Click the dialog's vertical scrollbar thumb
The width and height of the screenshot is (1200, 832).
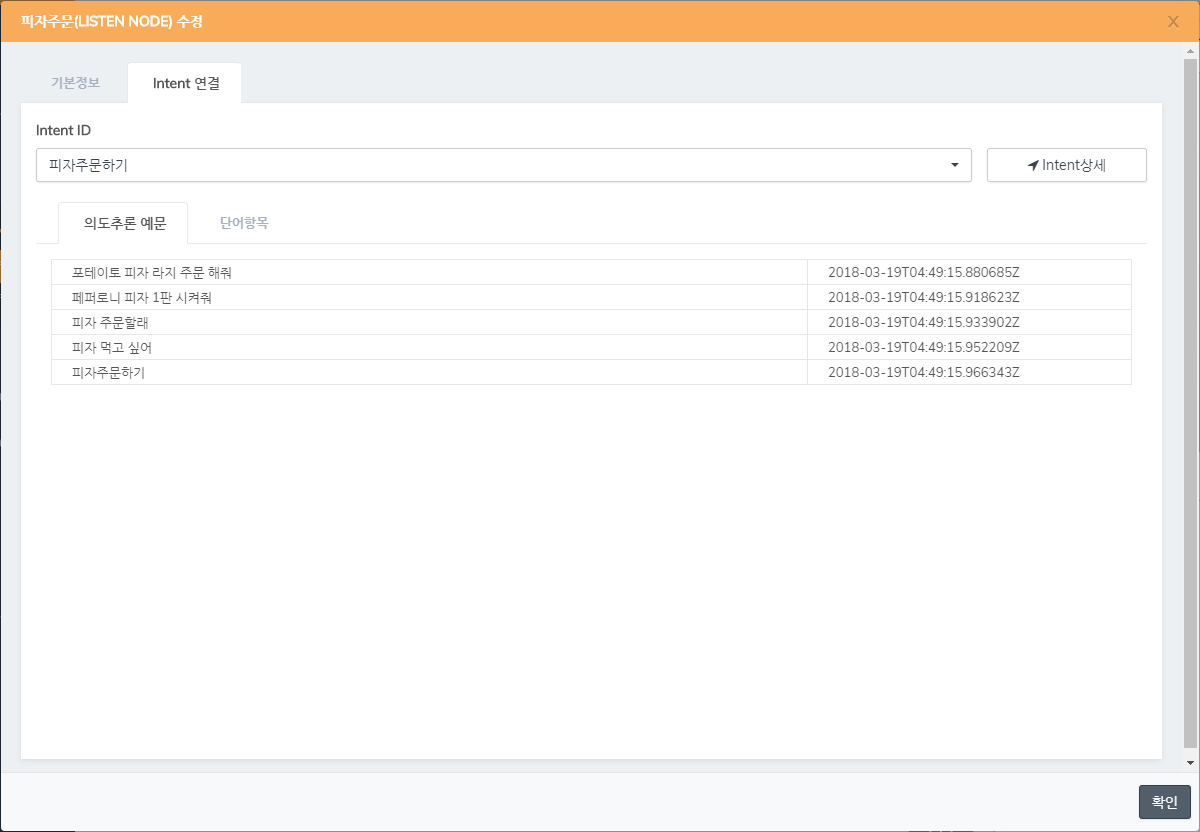coord(1190,401)
